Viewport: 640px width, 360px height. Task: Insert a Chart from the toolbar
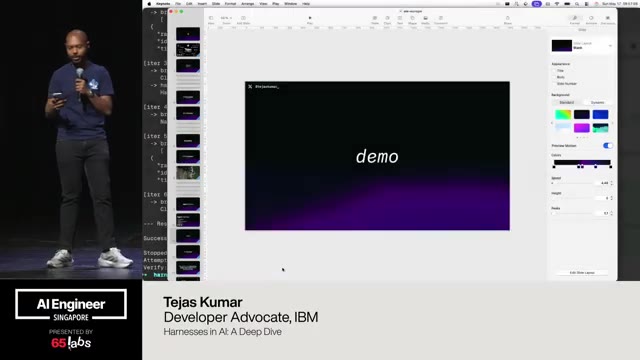coord(387,20)
